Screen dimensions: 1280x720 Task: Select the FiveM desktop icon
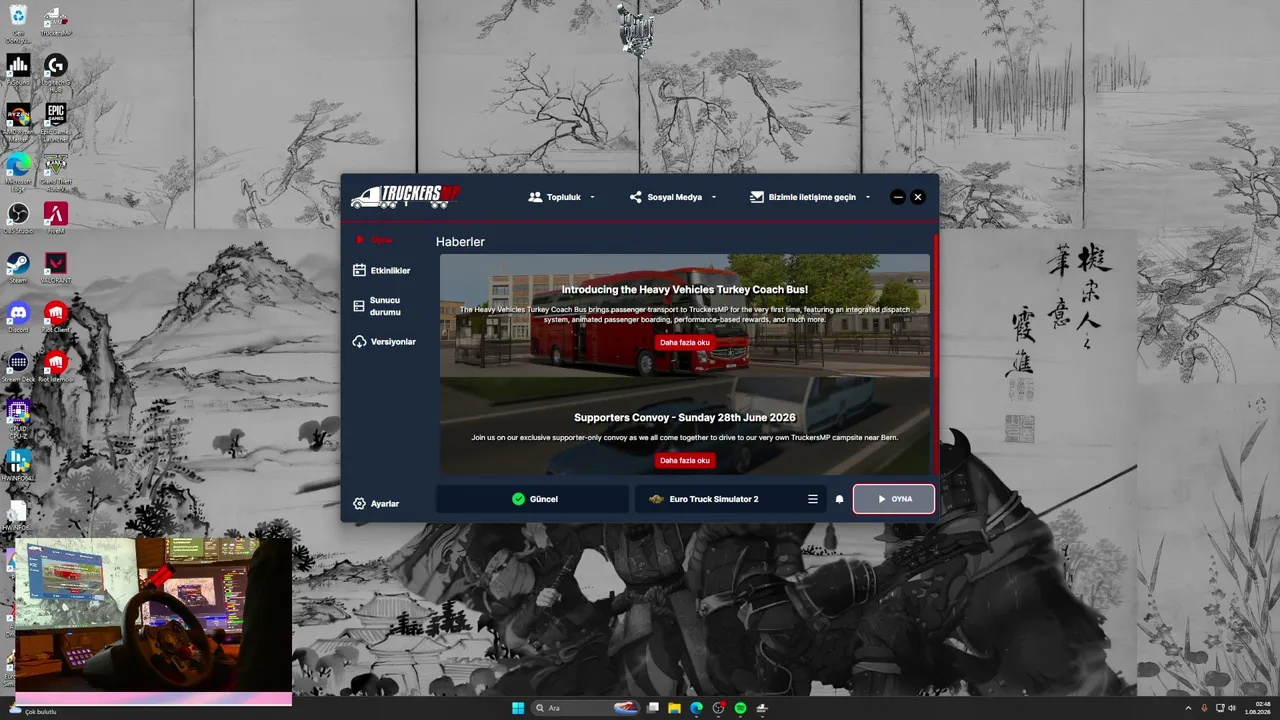[x=56, y=218]
